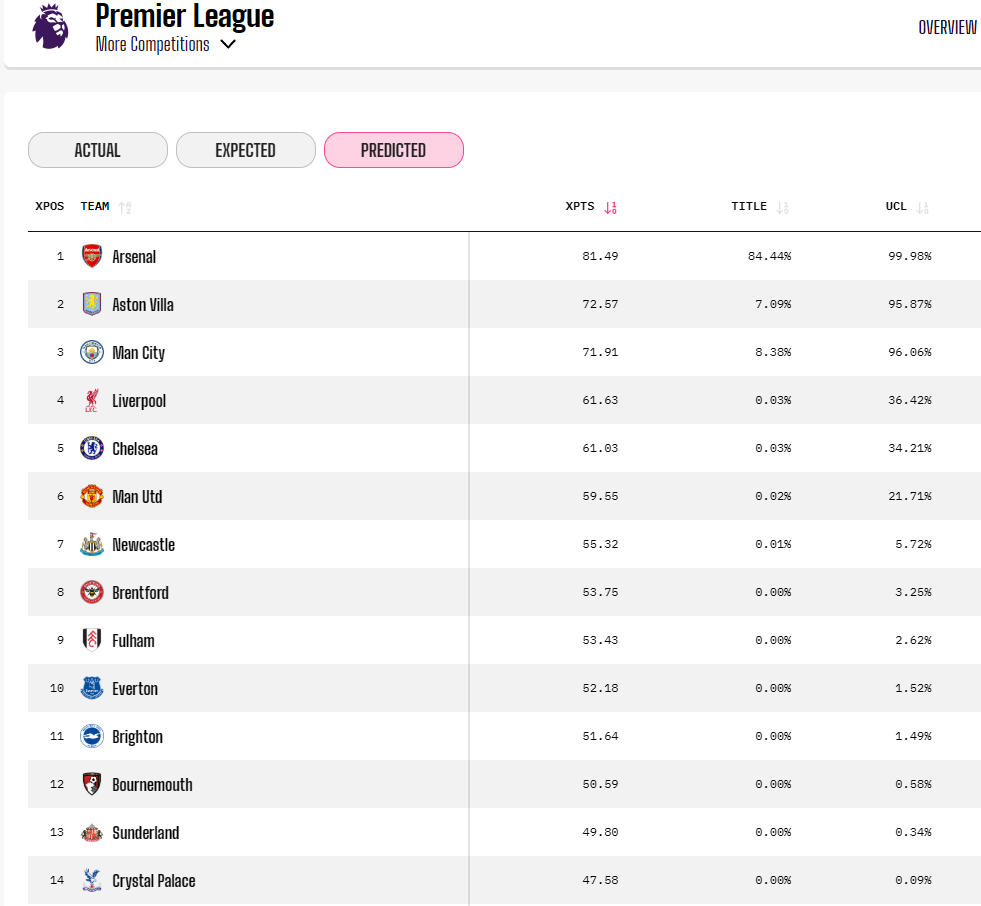Click the Premier League logo icon

(x=50, y=27)
